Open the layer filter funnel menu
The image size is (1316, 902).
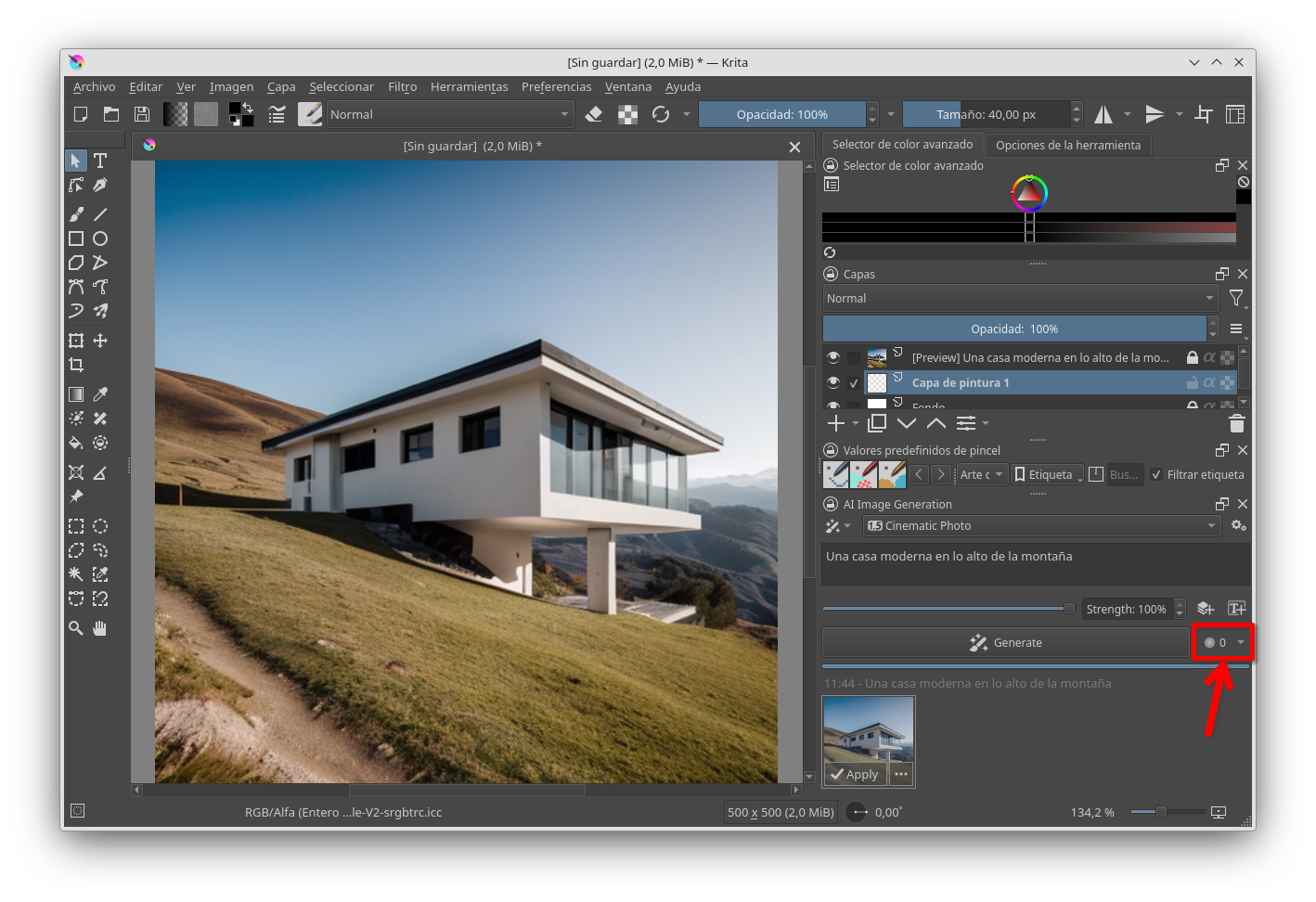pos(1237,298)
